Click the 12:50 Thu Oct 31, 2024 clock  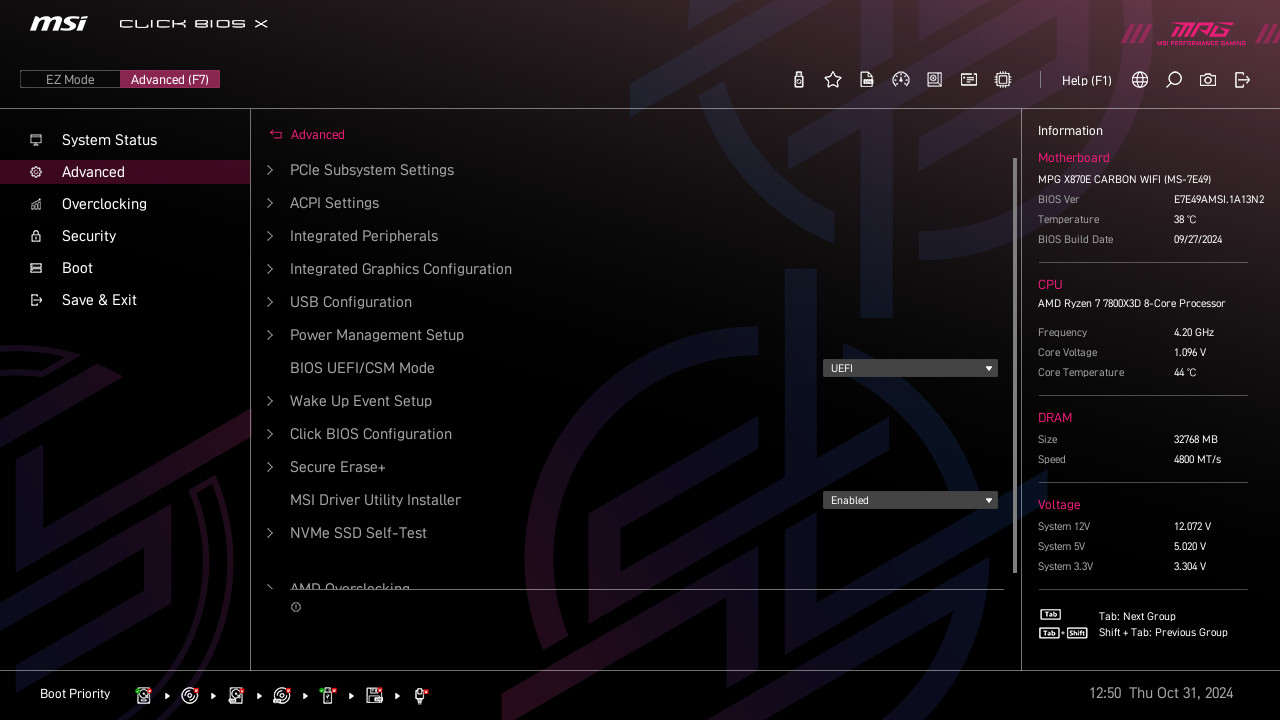[x=1161, y=693]
